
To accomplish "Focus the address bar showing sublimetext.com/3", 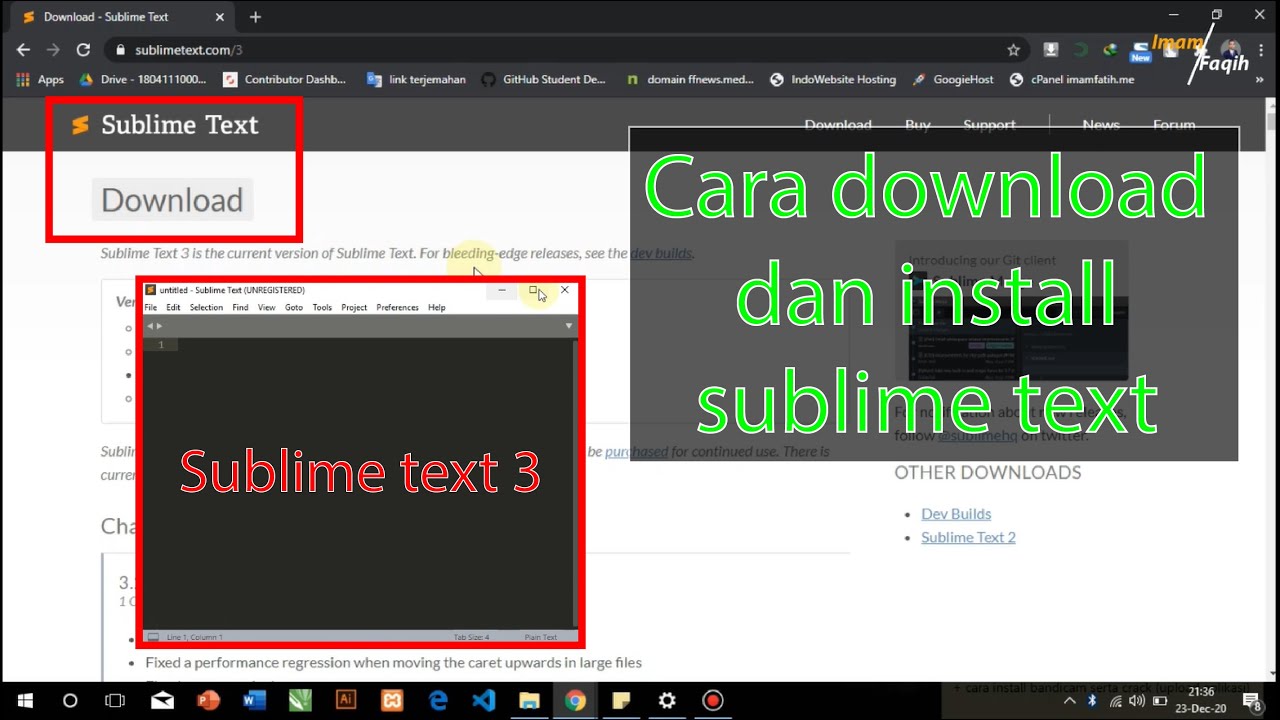I will tap(560, 50).
